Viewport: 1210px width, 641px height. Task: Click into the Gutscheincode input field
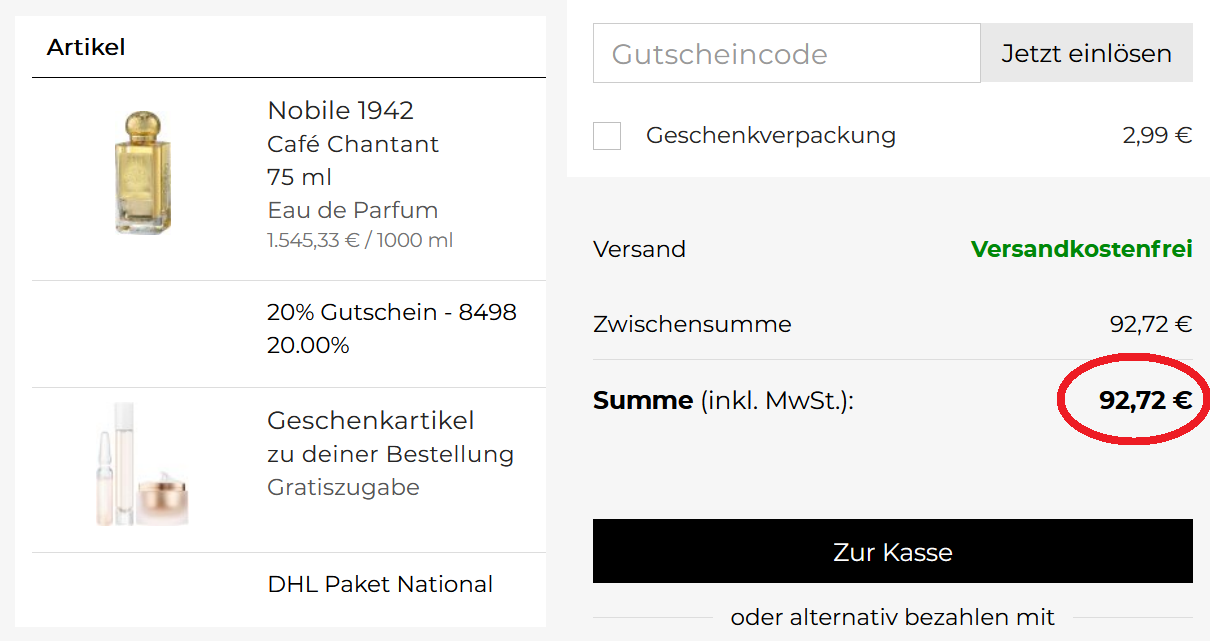click(786, 53)
